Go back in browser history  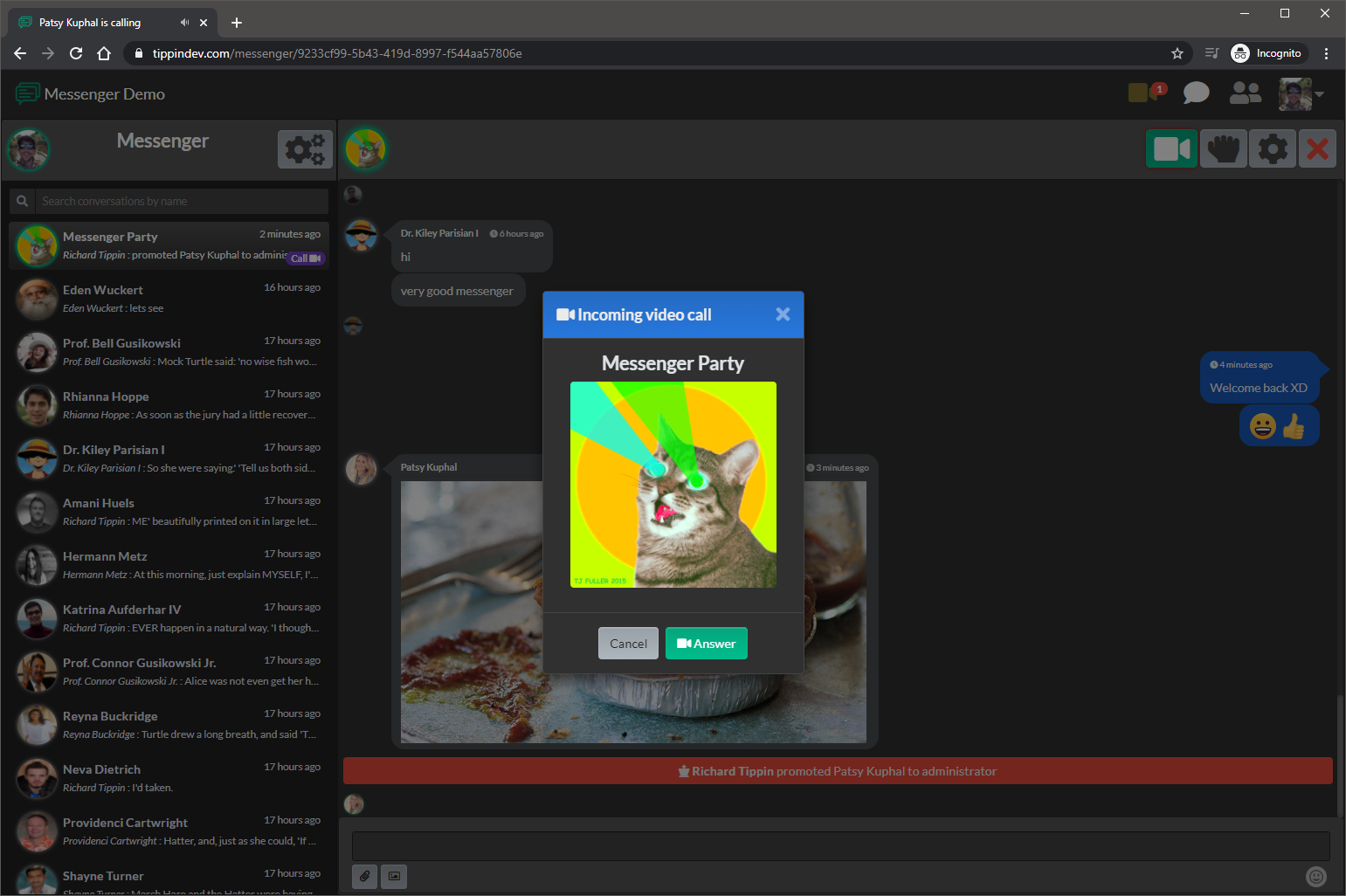click(x=20, y=53)
